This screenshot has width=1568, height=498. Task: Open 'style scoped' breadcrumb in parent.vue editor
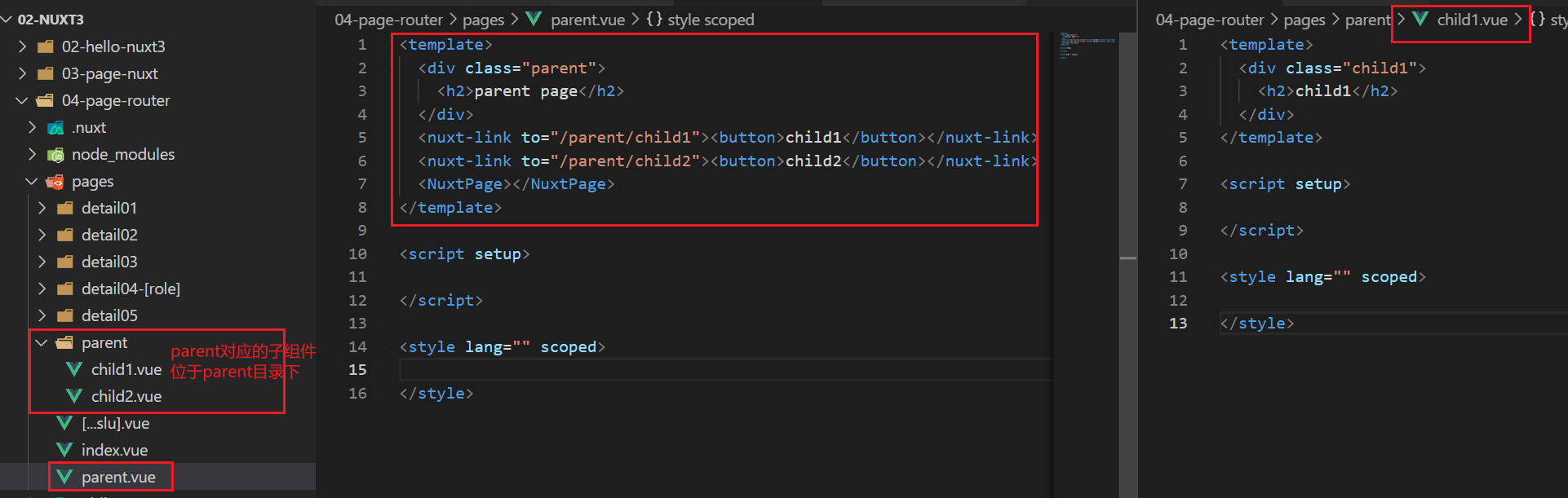pyautogui.click(x=711, y=20)
